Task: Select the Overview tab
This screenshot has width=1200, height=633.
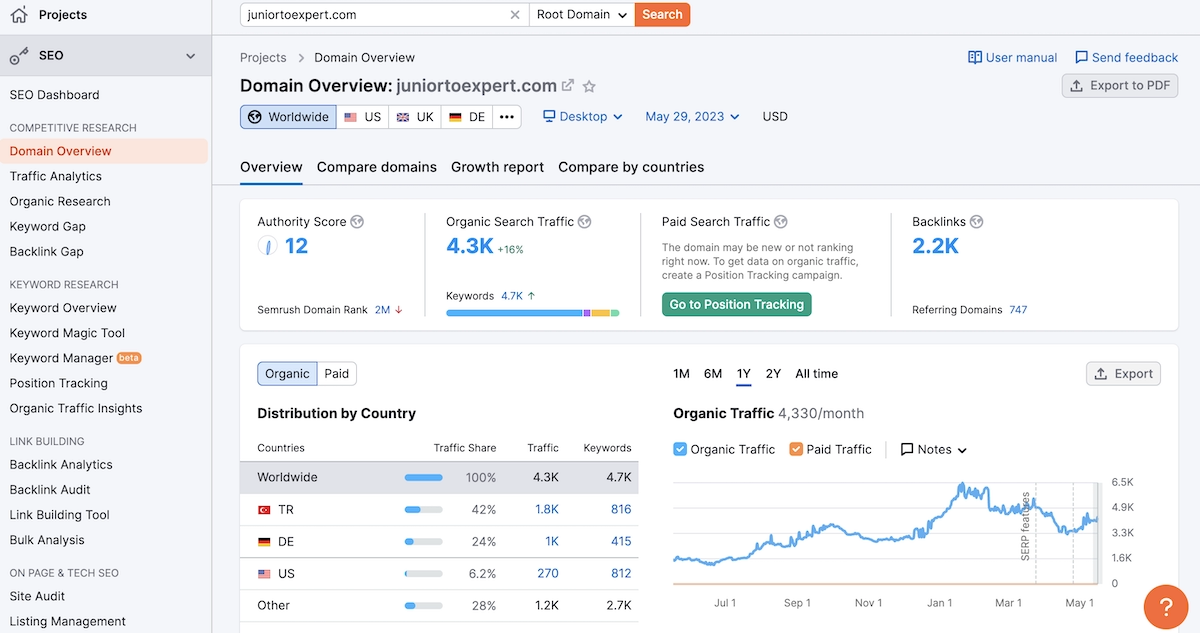Action: [x=271, y=167]
